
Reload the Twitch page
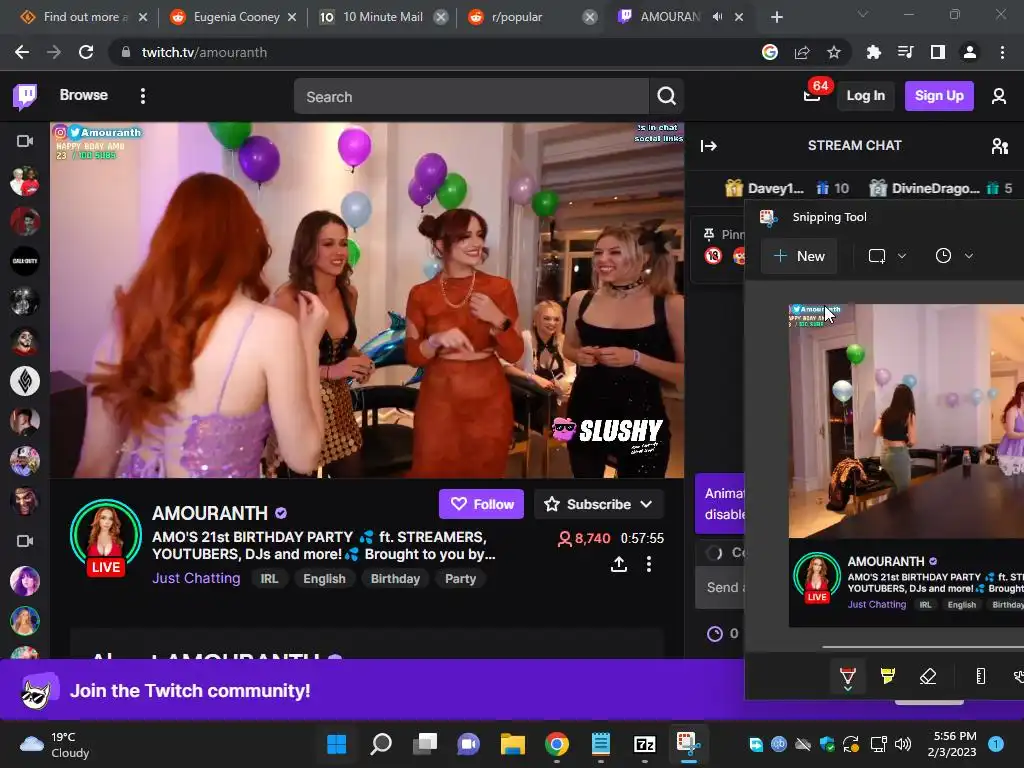coord(86,52)
